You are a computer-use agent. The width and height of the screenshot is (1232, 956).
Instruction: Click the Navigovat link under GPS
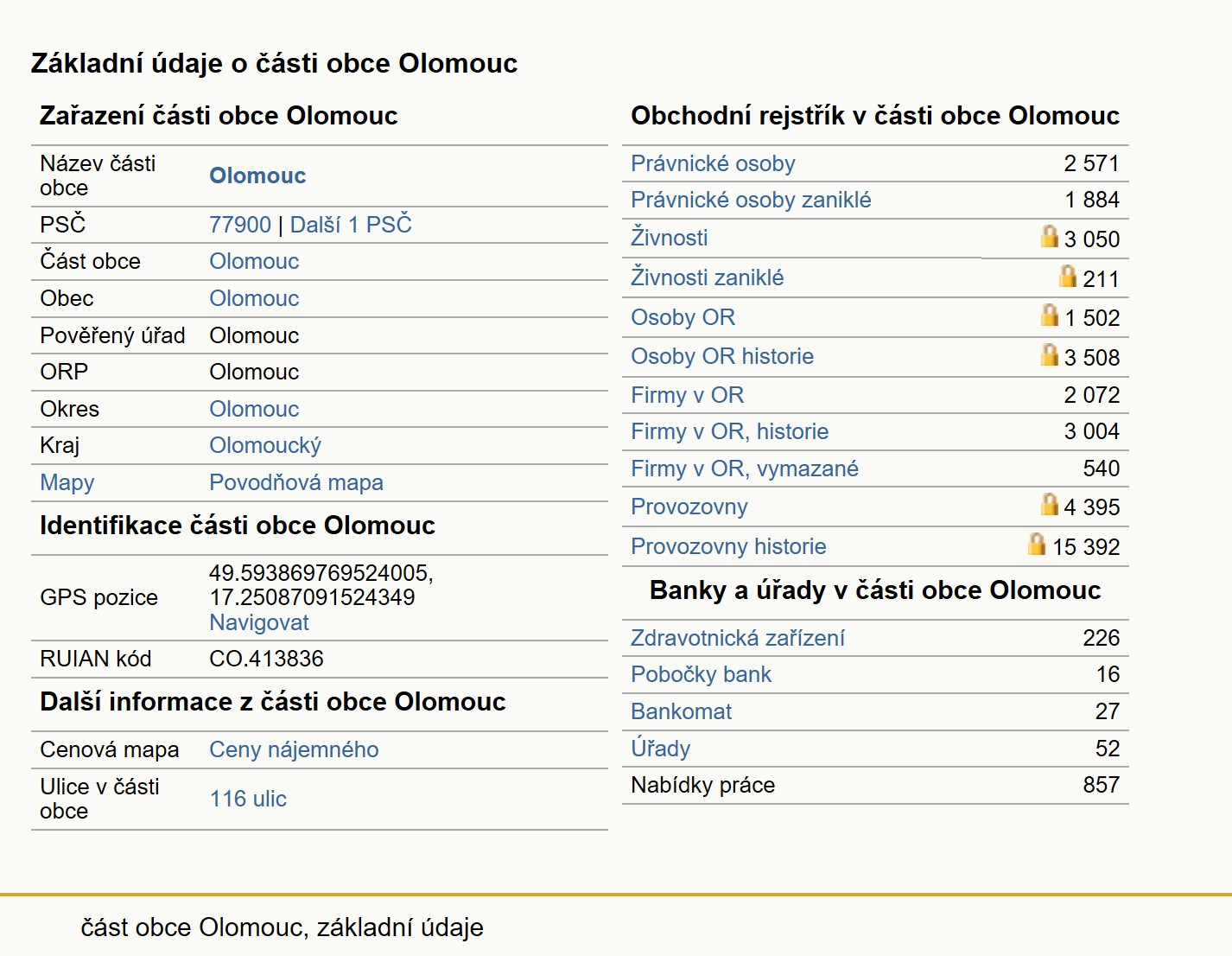pyautogui.click(x=259, y=622)
